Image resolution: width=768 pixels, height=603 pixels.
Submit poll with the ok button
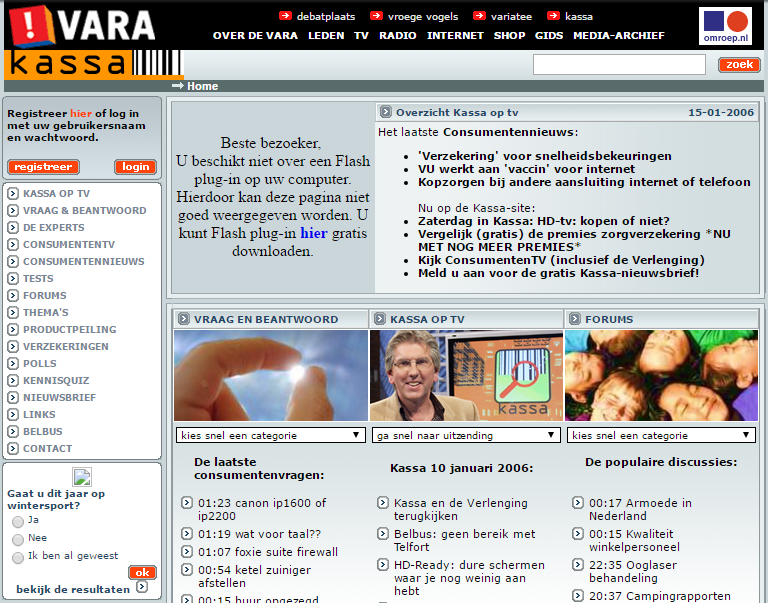pyautogui.click(x=143, y=572)
